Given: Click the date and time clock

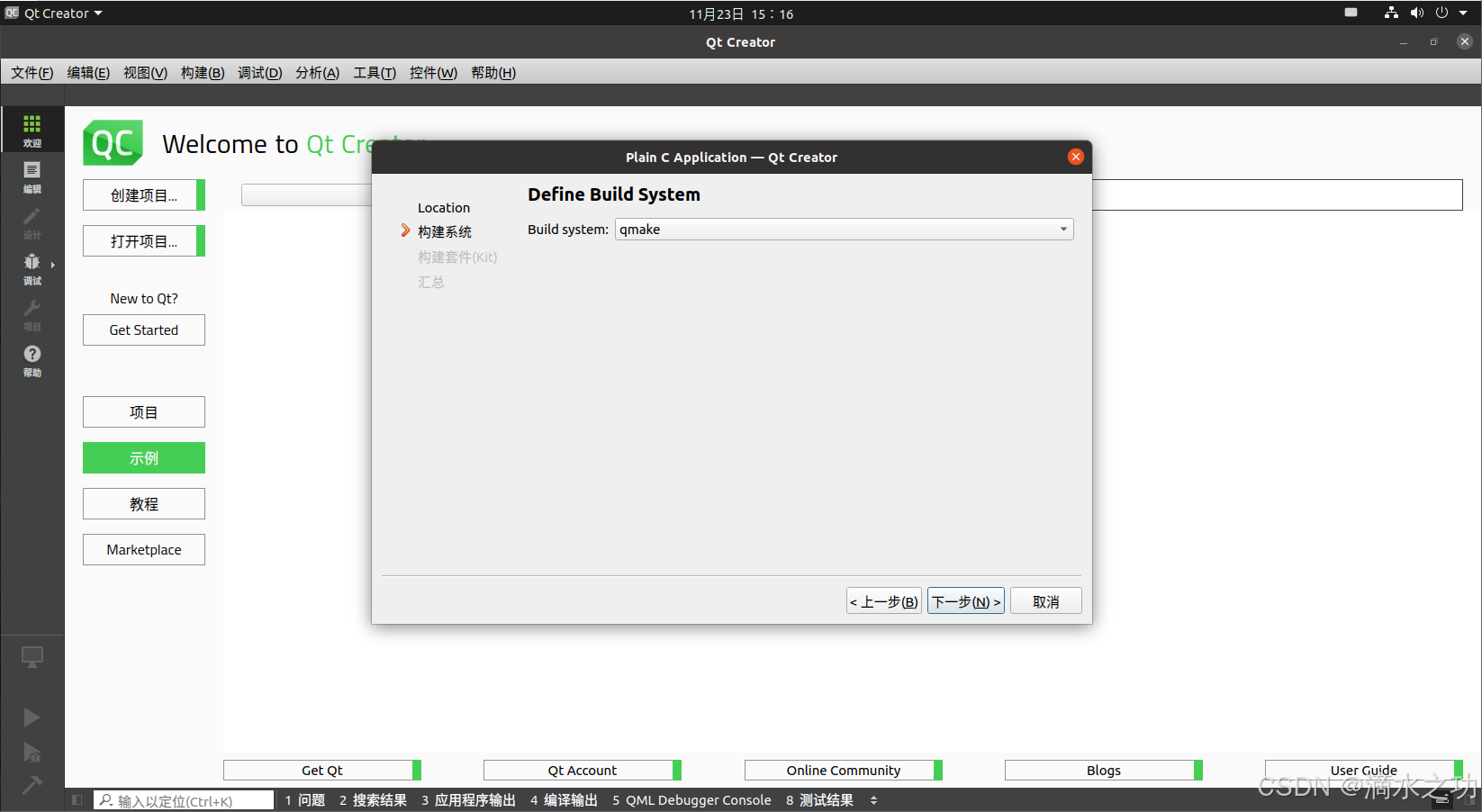Looking at the screenshot, I should (x=741, y=14).
